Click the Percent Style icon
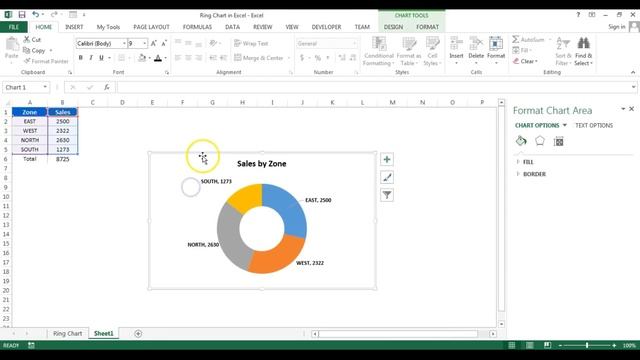The height and width of the screenshot is (360, 640). tap(317, 58)
